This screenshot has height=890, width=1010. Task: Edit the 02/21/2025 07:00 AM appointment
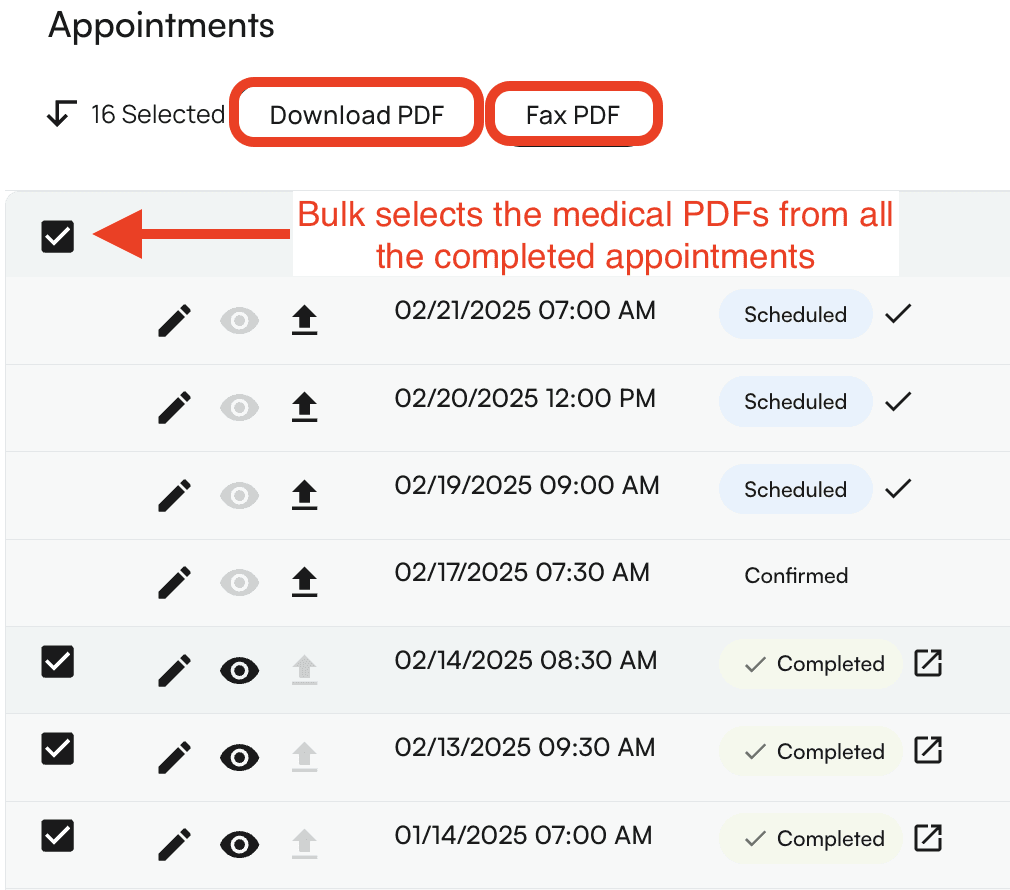pos(175,321)
